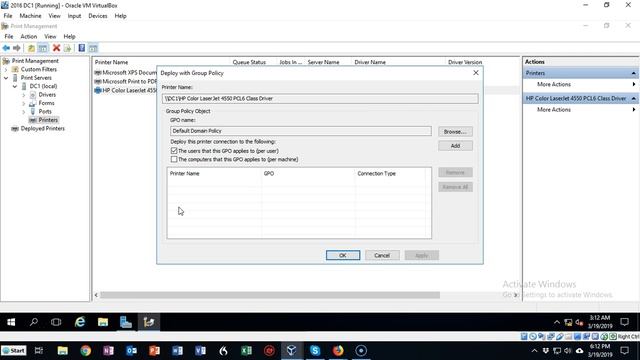Select Microsoft Print to PDF printer row
The width and height of the screenshot is (640, 360).
126,81
